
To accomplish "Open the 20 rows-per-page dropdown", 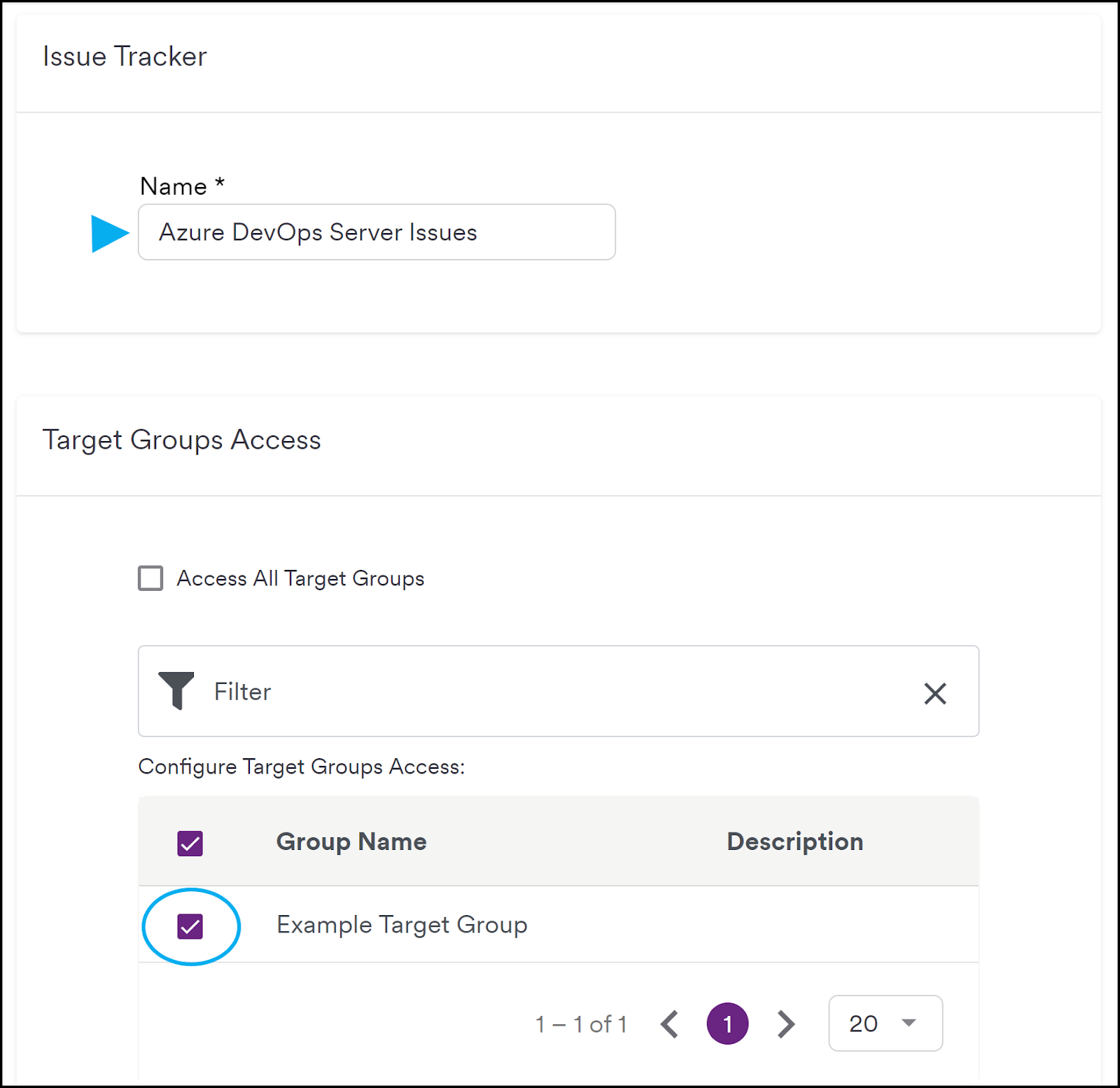I will click(x=885, y=1023).
